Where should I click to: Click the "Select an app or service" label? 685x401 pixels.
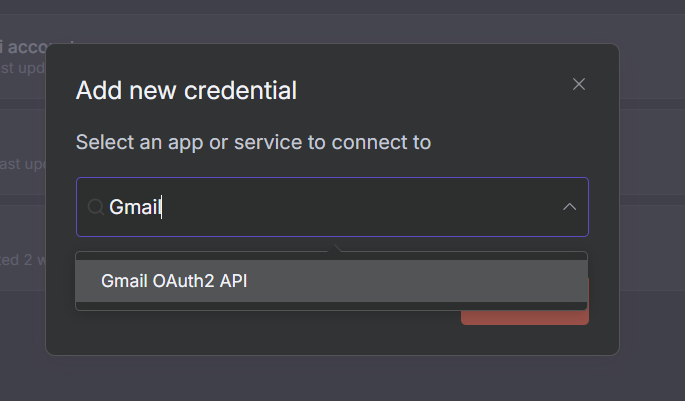tap(253, 142)
